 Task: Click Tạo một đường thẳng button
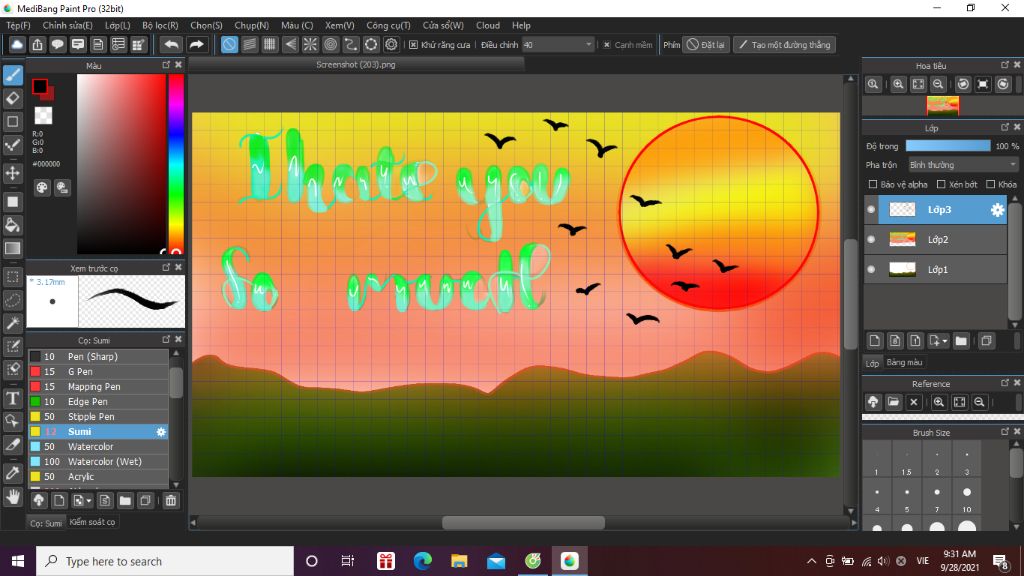pos(784,44)
